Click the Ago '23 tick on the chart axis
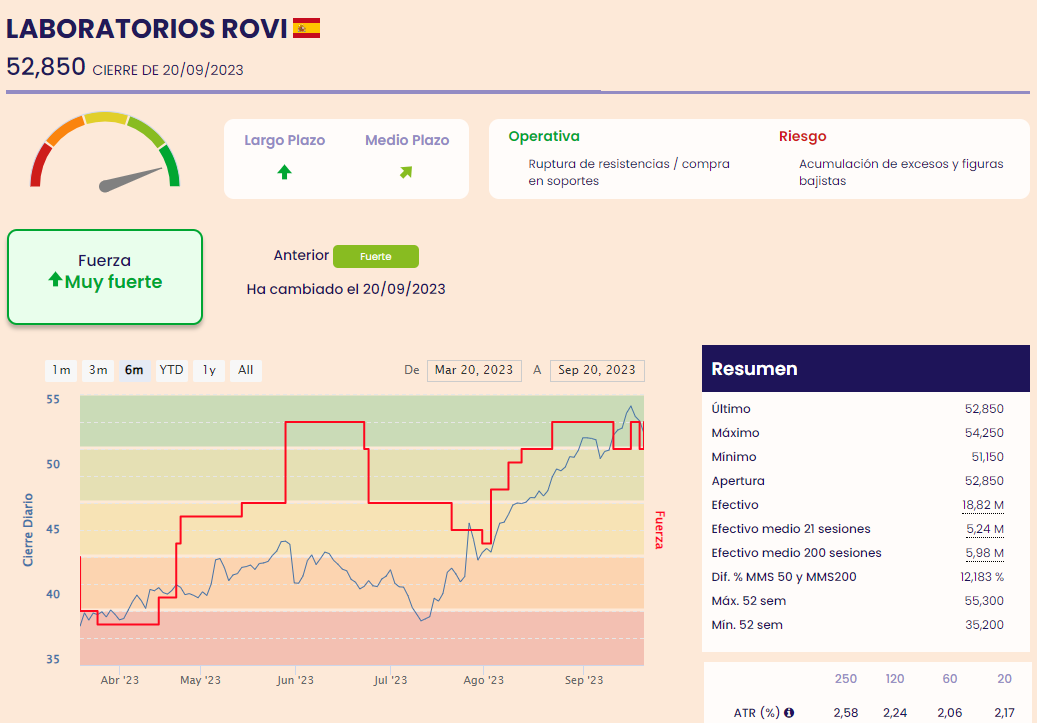1037x723 pixels. [483, 680]
